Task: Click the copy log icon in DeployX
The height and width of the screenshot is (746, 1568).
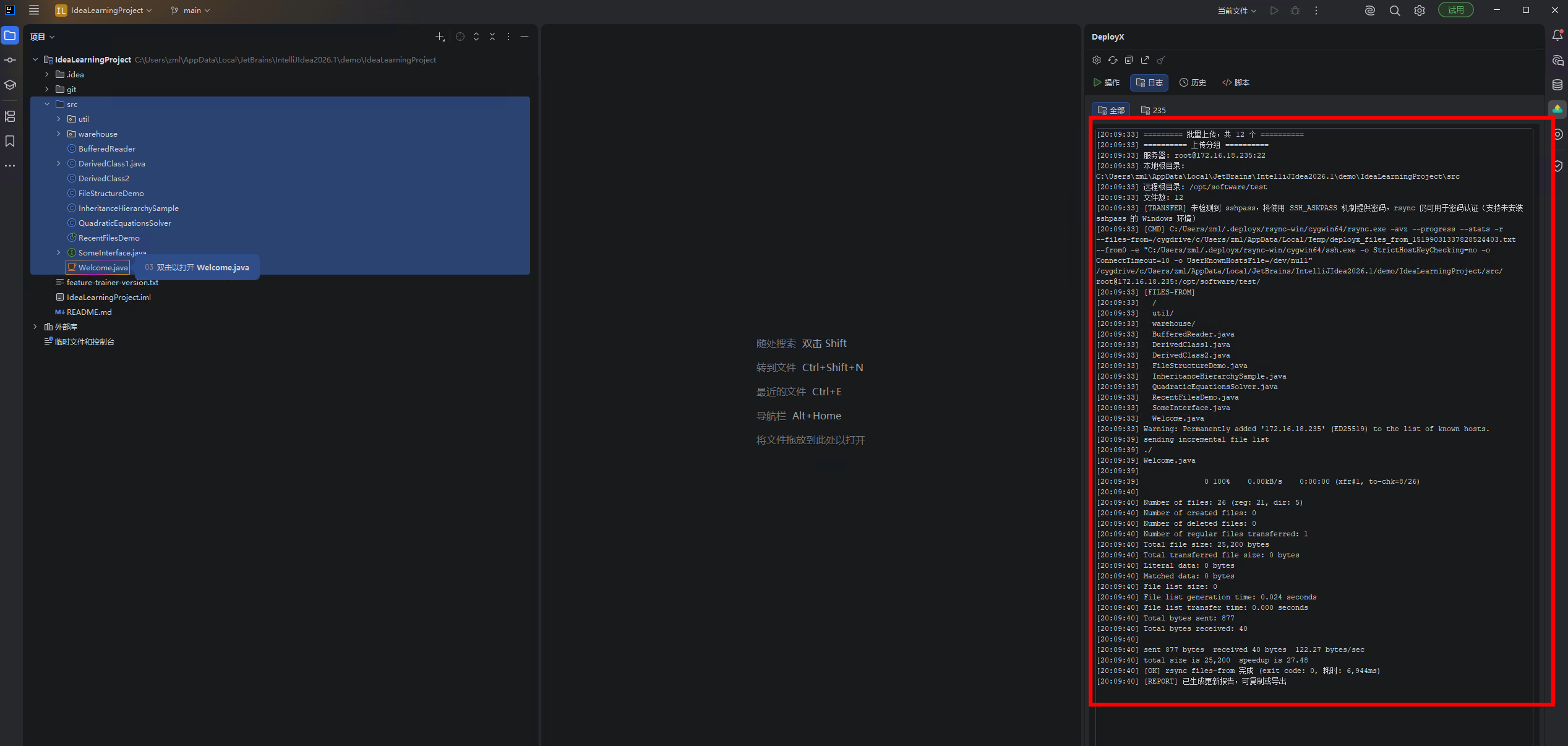Action: (1129, 60)
